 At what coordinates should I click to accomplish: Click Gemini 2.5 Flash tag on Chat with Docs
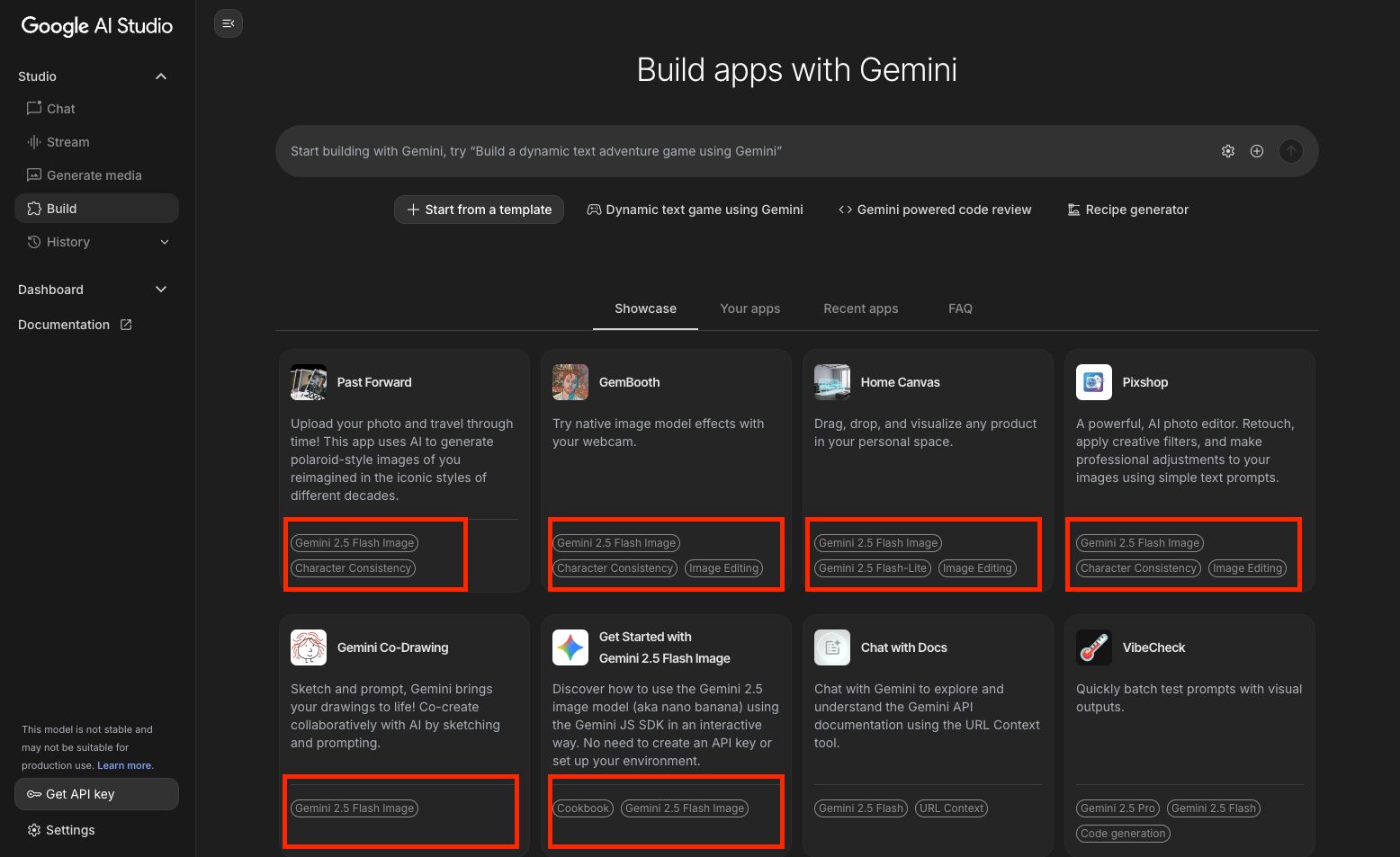(860, 808)
